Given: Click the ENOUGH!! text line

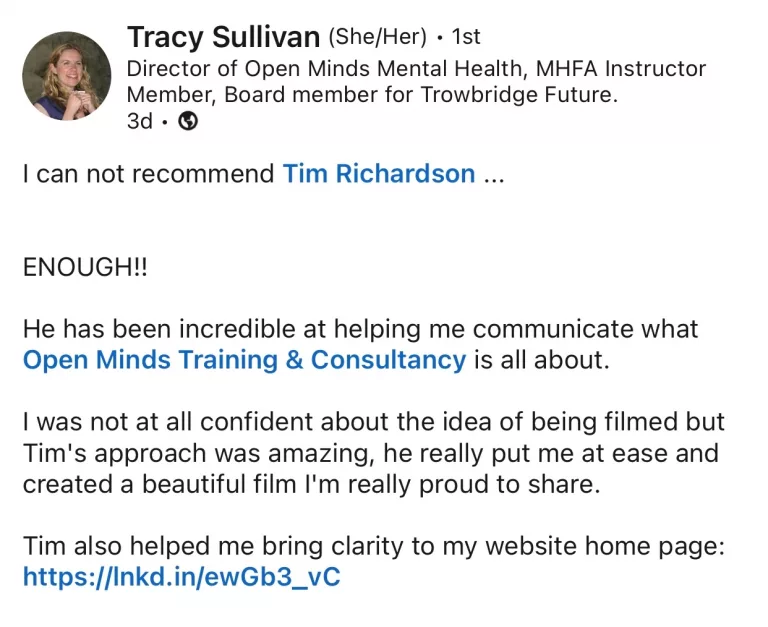Looking at the screenshot, I should pyautogui.click(x=85, y=268).
